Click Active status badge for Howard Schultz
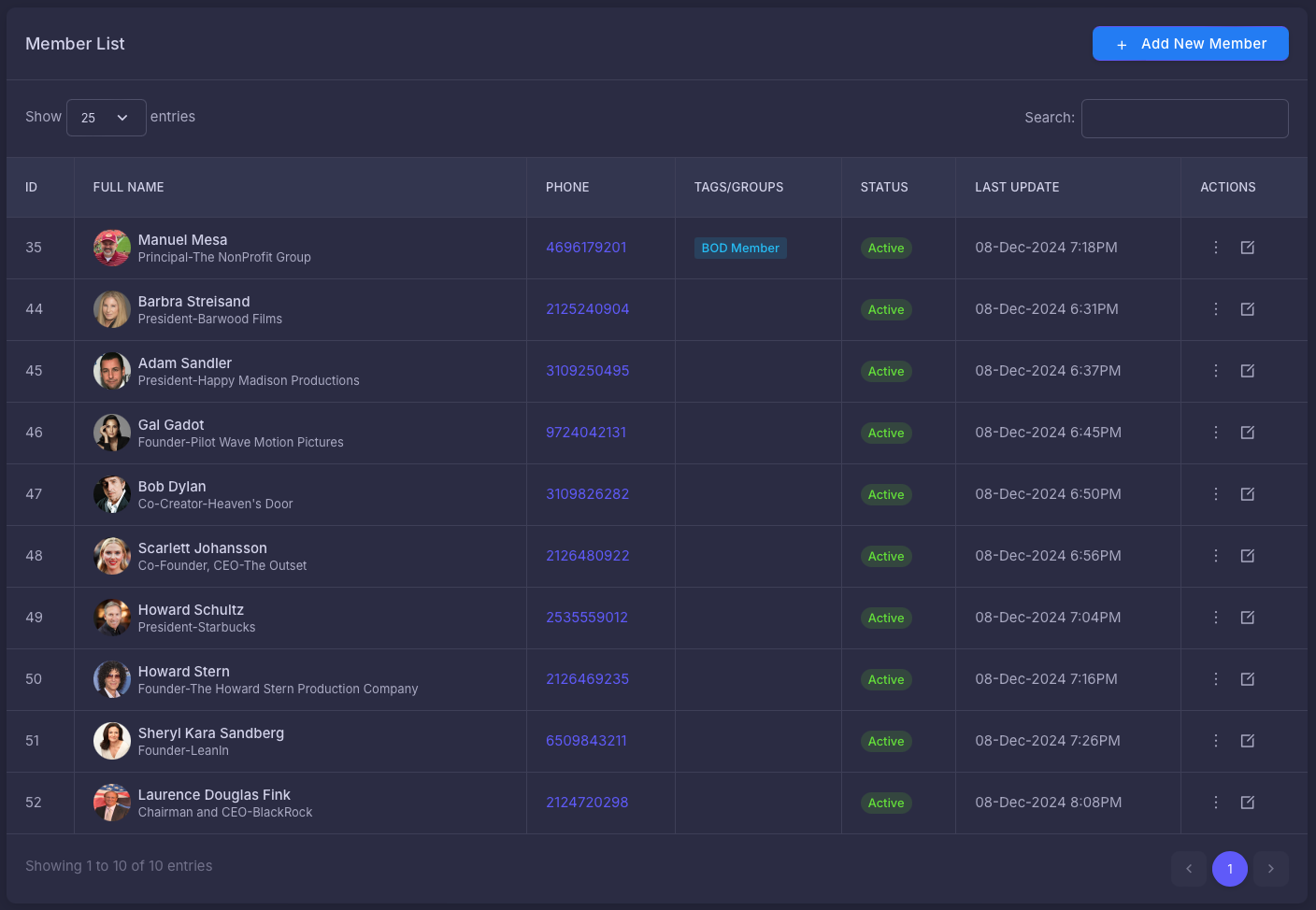Image resolution: width=1316 pixels, height=910 pixels. click(x=886, y=618)
